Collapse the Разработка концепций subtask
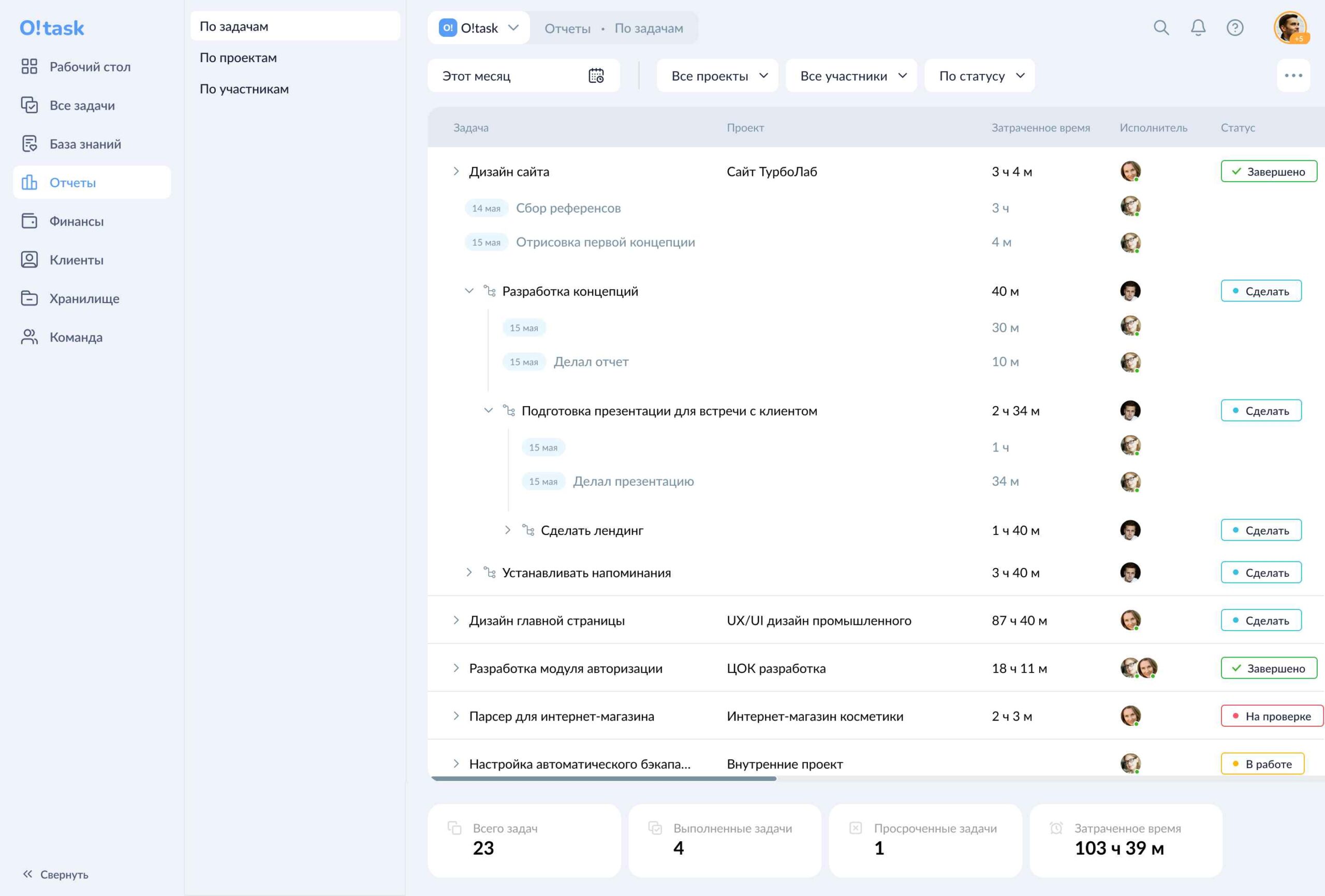 click(x=468, y=291)
